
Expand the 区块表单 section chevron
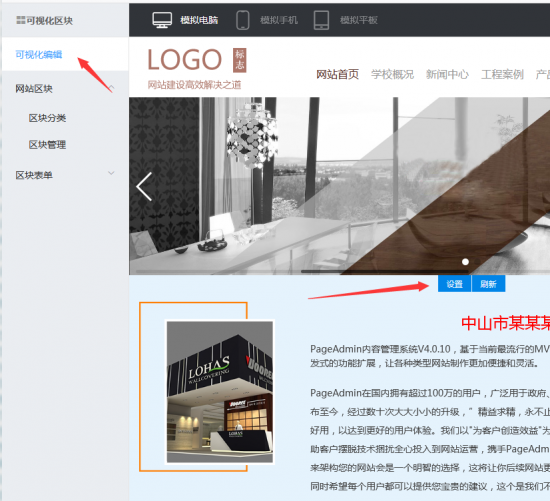[112, 173]
